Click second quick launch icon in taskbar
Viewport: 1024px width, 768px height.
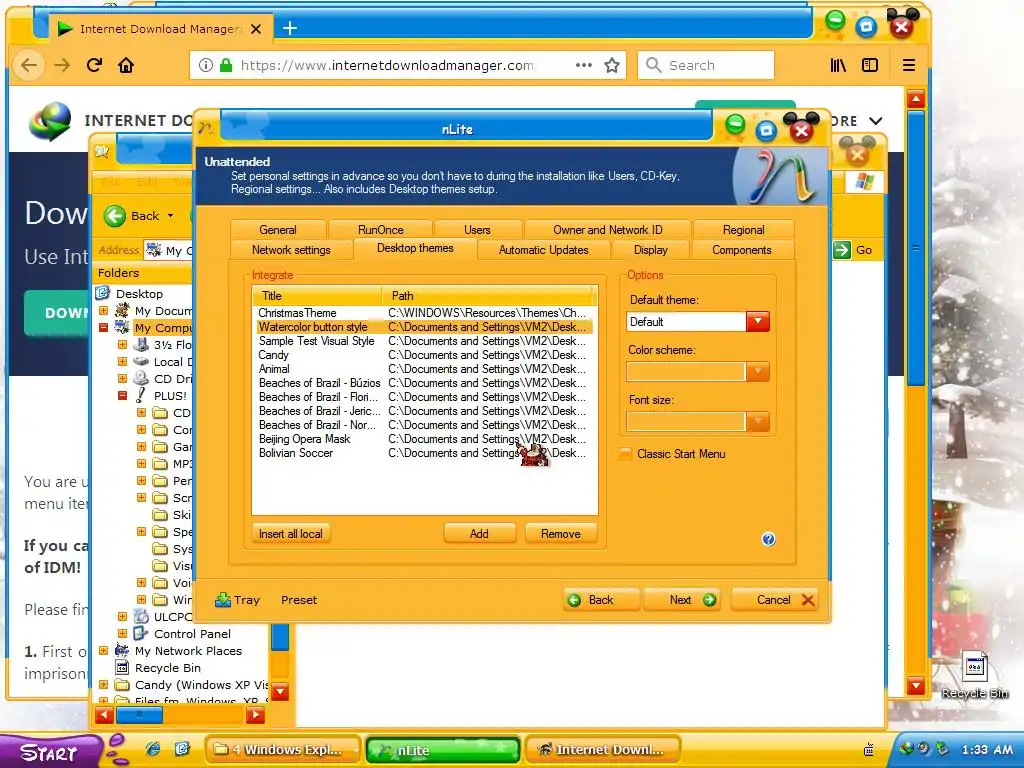coord(182,748)
